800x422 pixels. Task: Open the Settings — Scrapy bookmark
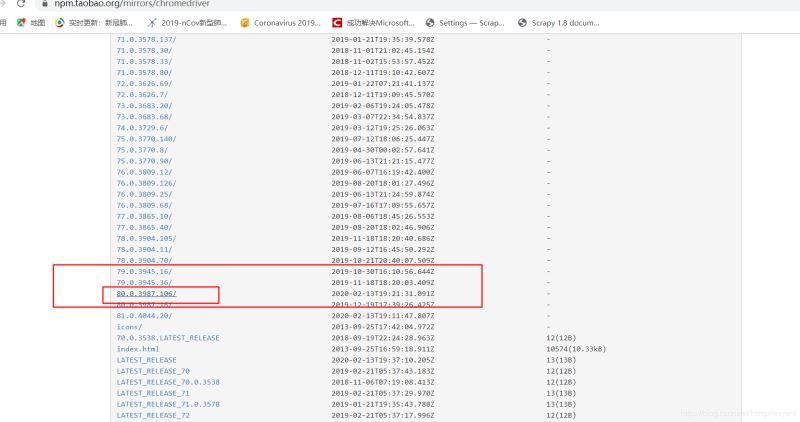(x=465, y=23)
